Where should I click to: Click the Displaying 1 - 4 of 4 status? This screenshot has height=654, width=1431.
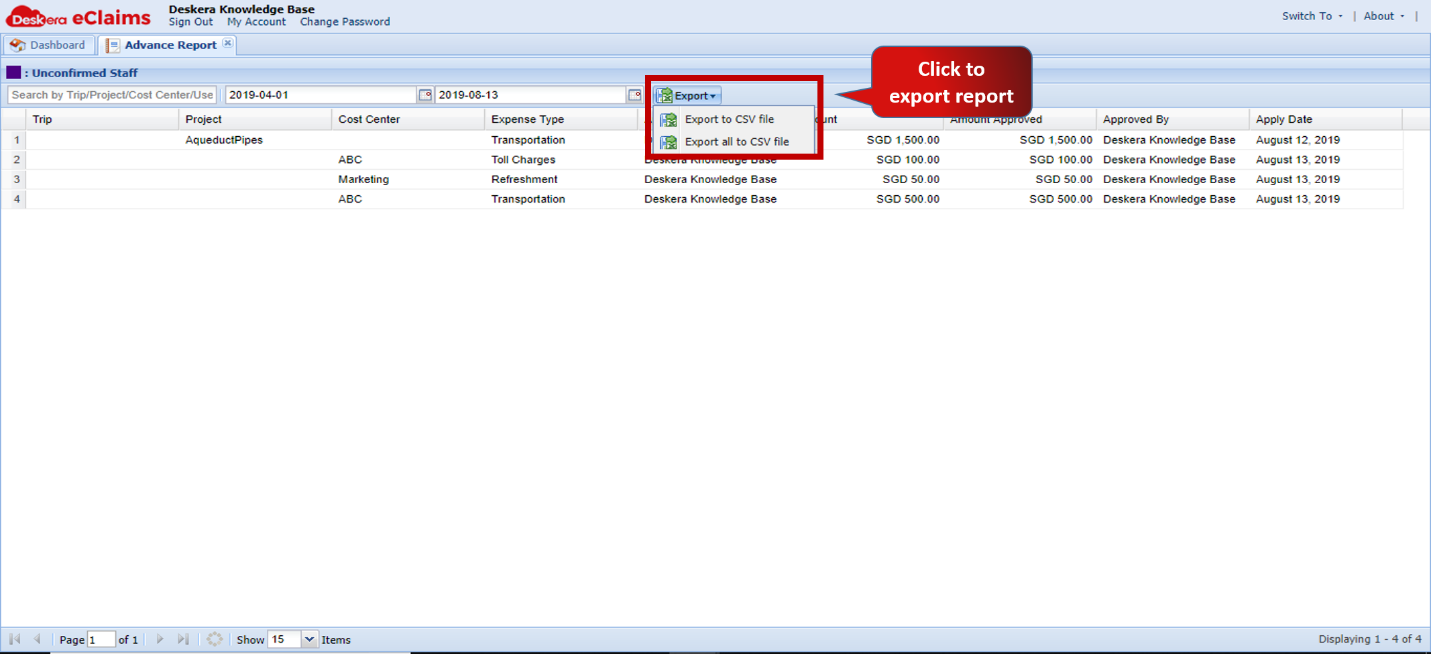(1369, 639)
